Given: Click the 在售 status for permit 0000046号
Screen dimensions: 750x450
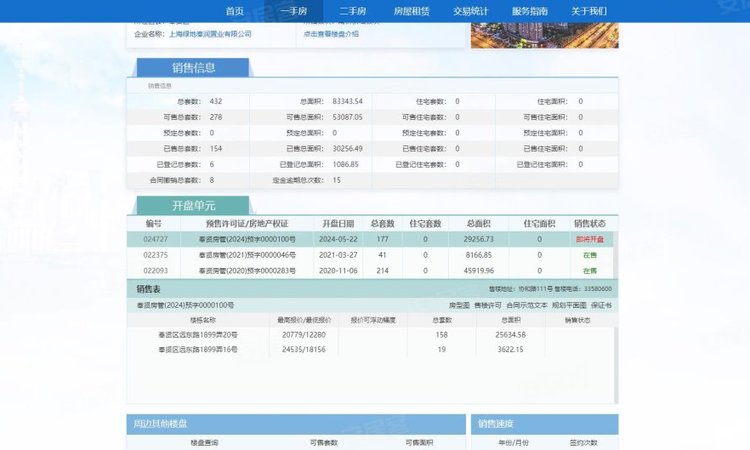Looking at the screenshot, I should pos(590,255).
